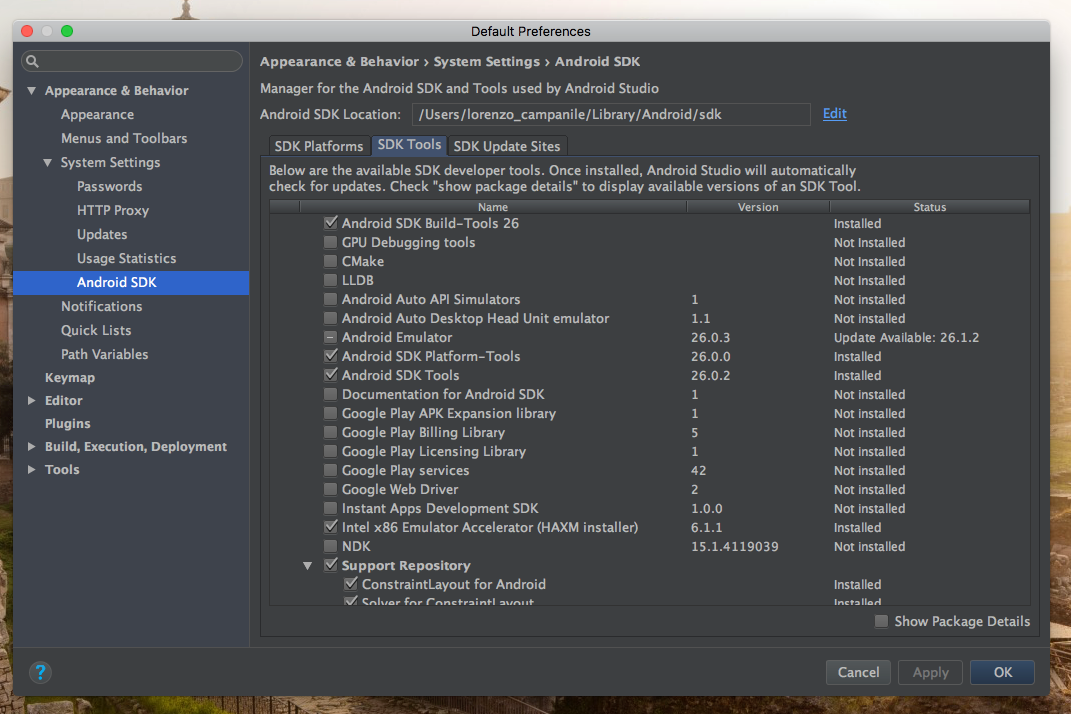This screenshot has width=1071, height=714.
Task: Sort the table by Name column
Action: coord(492,207)
